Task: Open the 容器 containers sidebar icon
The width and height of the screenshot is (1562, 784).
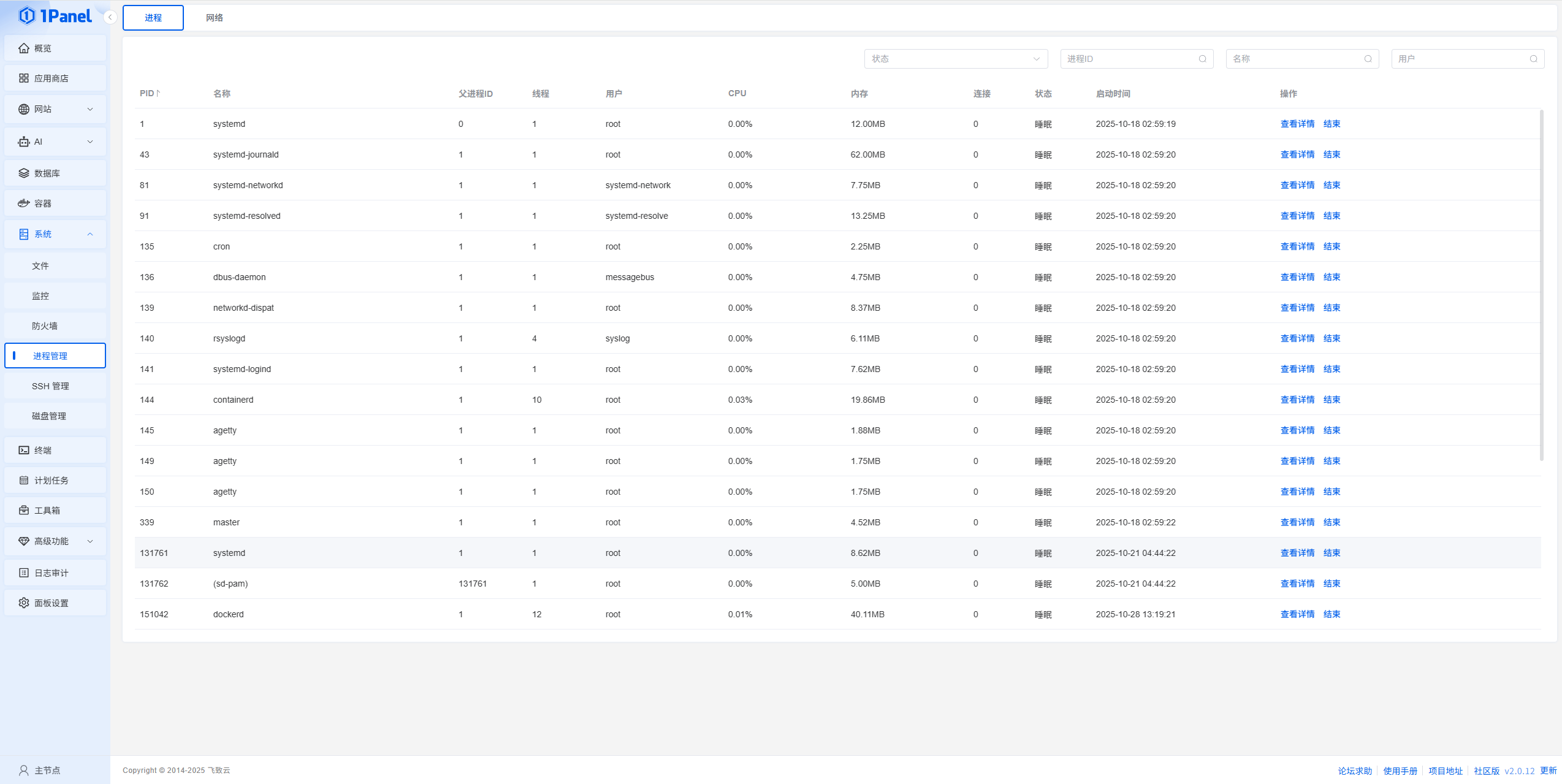Action: (24, 204)
